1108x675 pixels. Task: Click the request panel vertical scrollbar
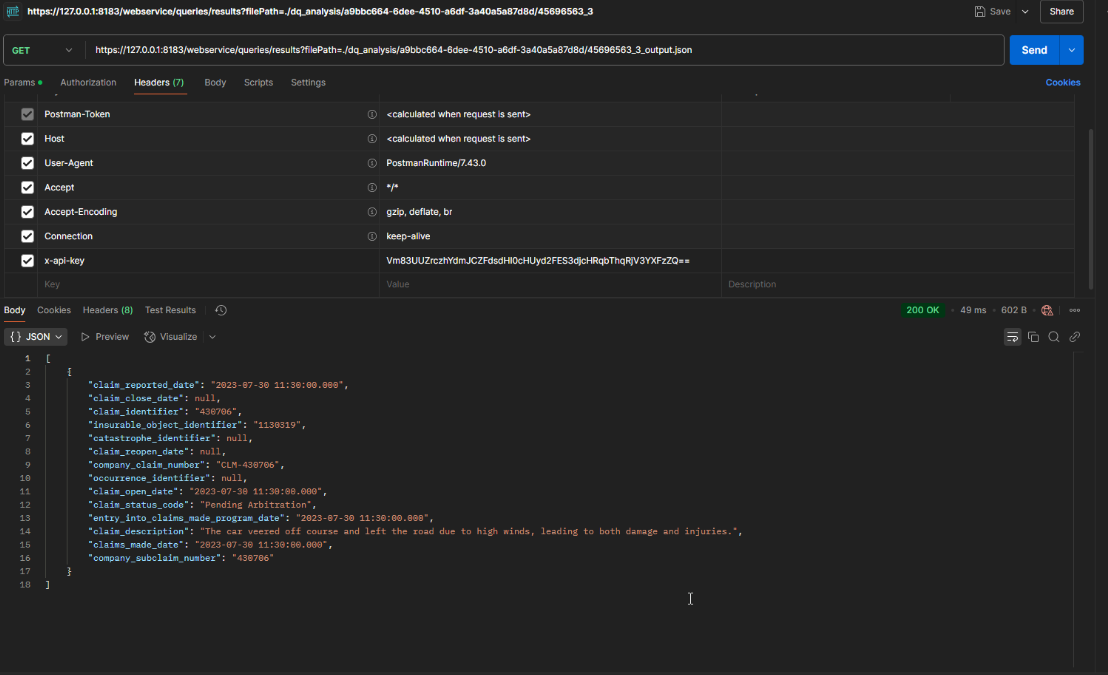1091,209
